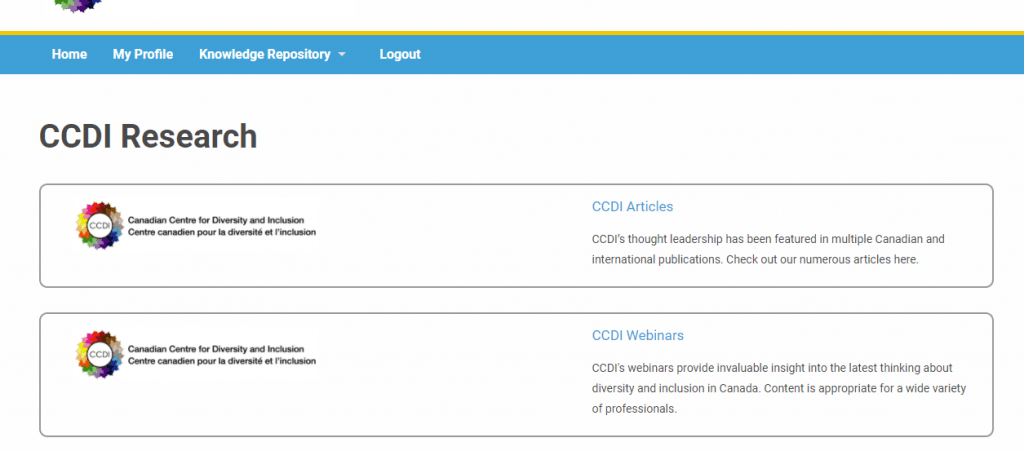Open My Profile from the navigation bar
Image resolution: width=1024 pixels, height=451 pixels.
point(143,54)
